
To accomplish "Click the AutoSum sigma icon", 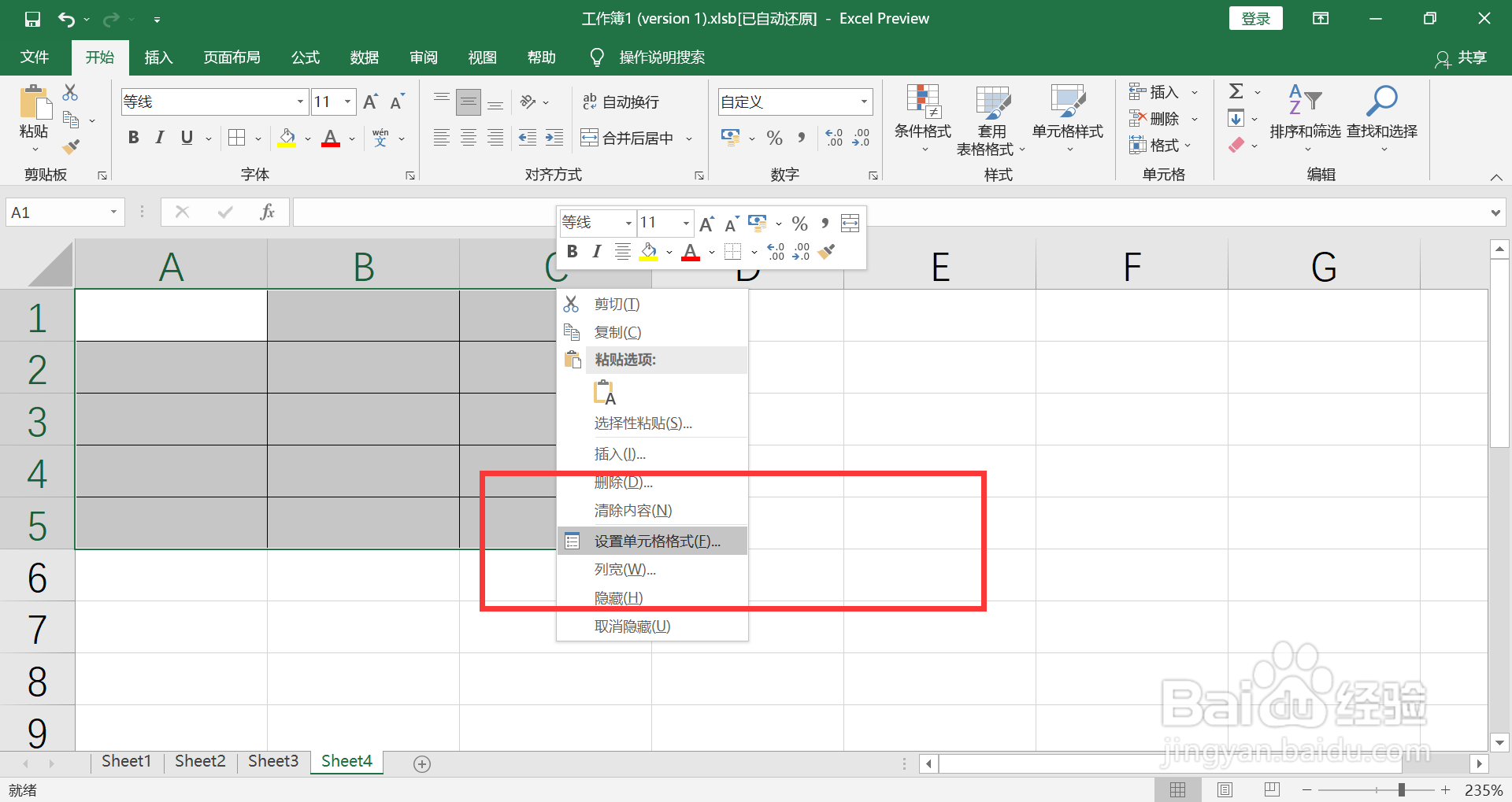I will pyautogui.click(x=1236, y=91).
